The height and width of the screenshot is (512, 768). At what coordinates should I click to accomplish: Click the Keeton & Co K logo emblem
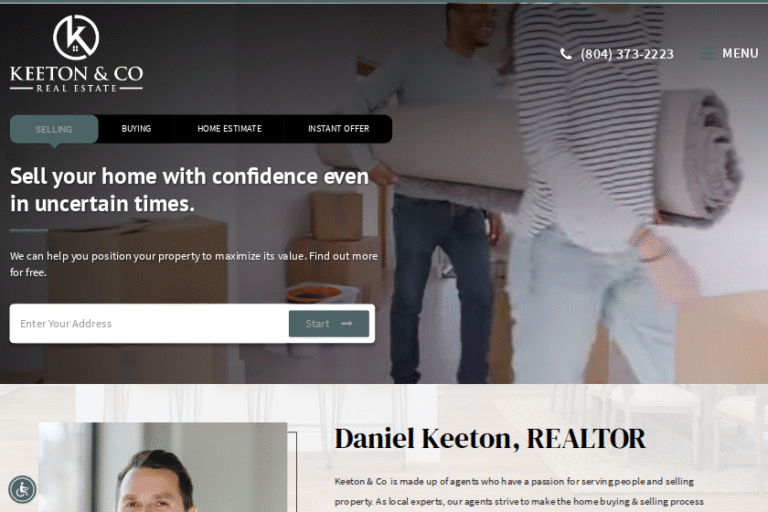click(x=76, y=37)
